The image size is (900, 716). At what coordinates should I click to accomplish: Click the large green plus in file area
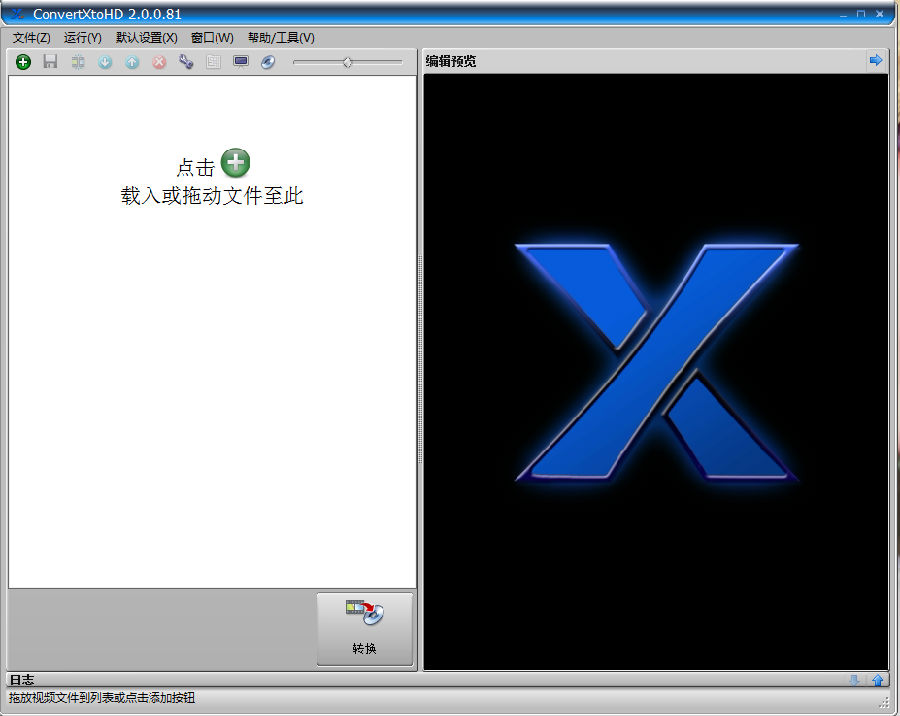[235, 163]
